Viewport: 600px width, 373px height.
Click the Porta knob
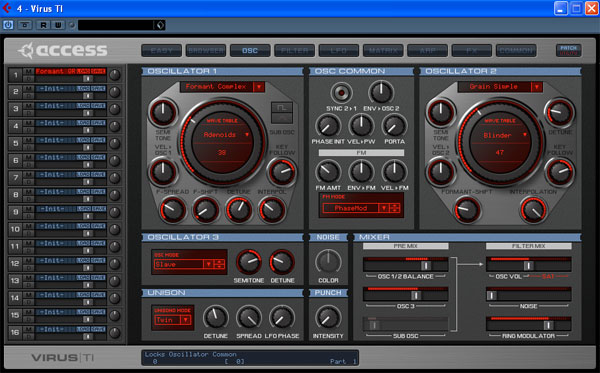(394, 125)
